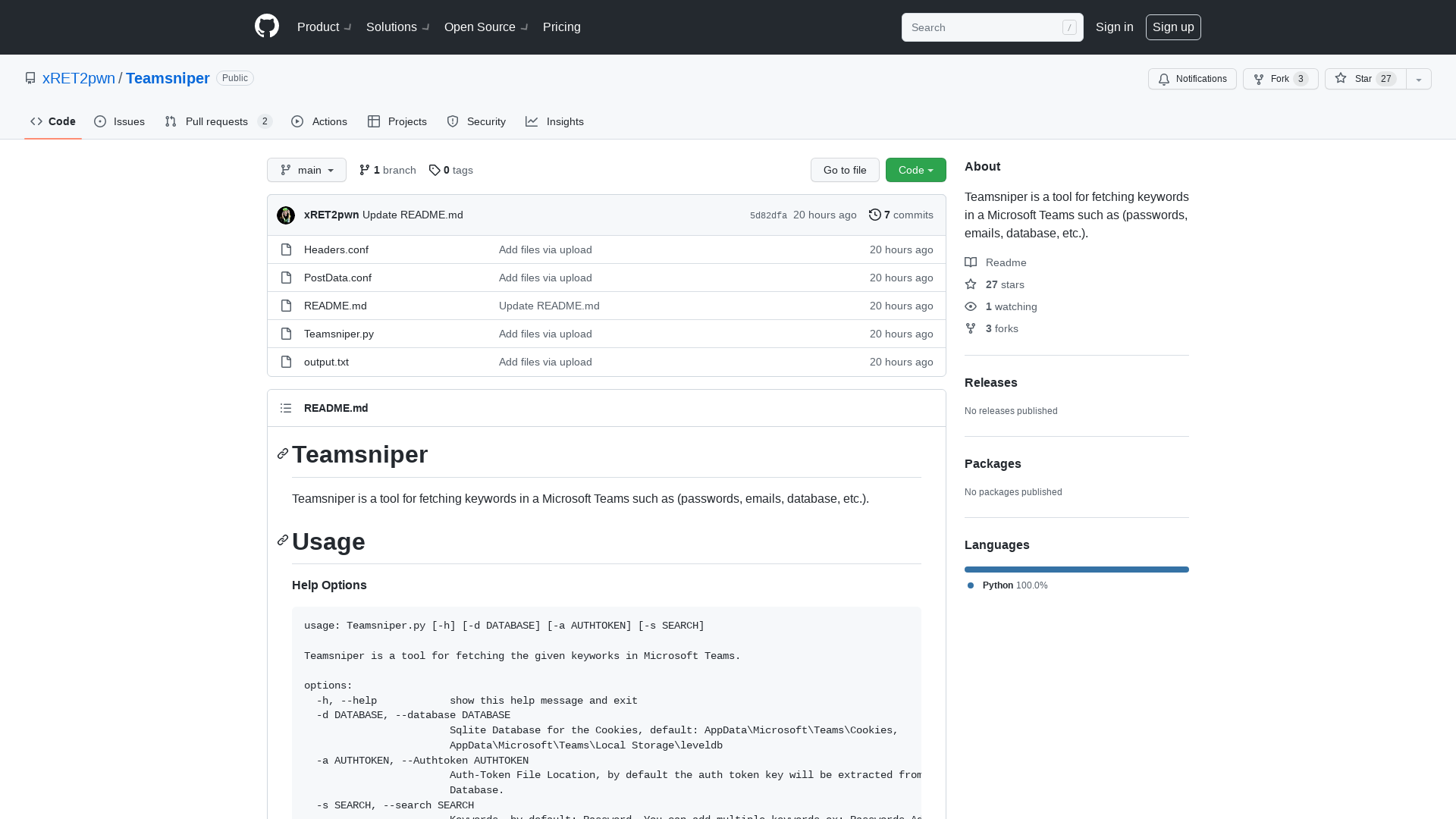This screenshot has height=819, width=1456.
Task: Expand the main branch selector
Action: click(306, 170)
